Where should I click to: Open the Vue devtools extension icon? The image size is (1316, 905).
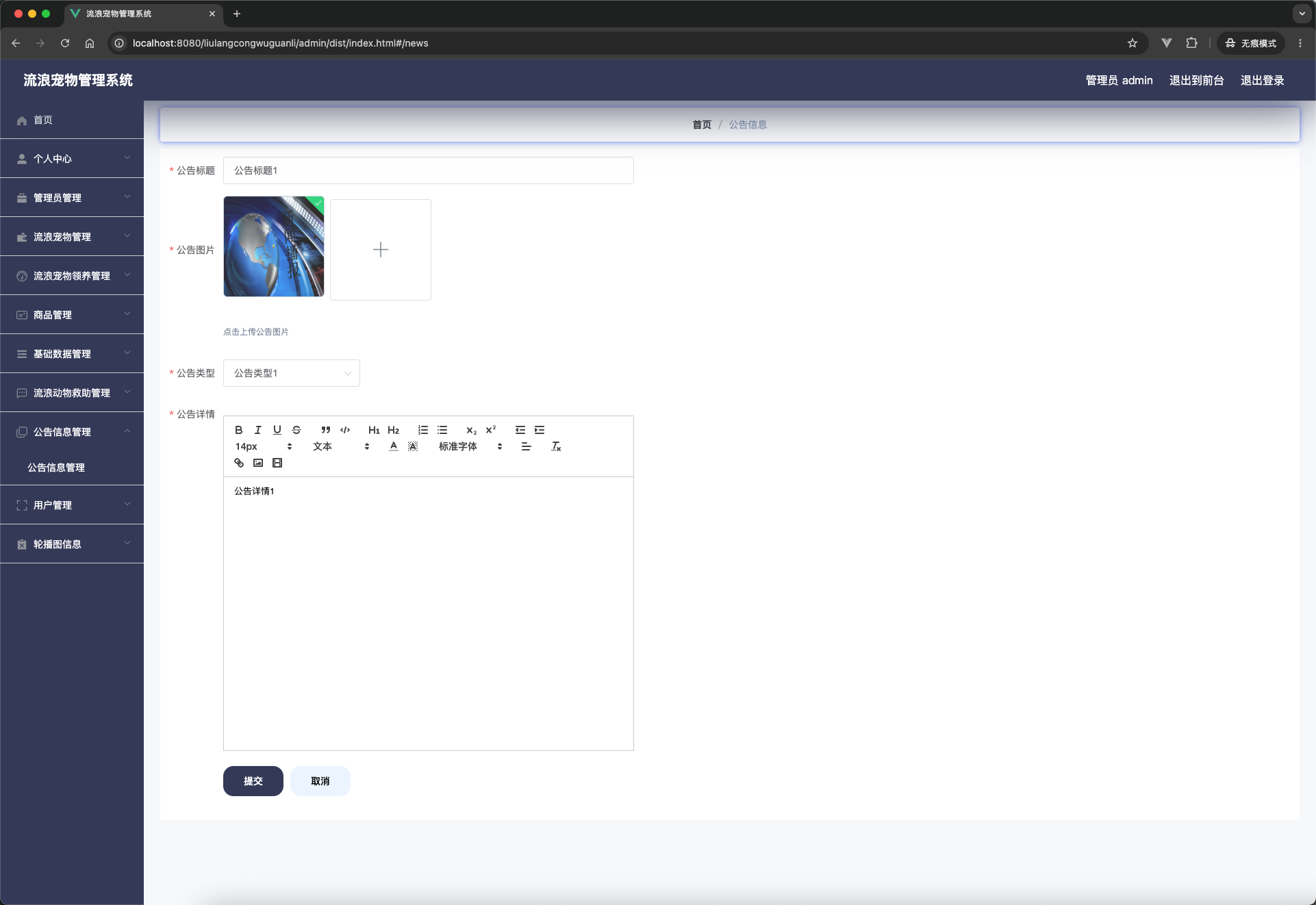click(1167, 43)
